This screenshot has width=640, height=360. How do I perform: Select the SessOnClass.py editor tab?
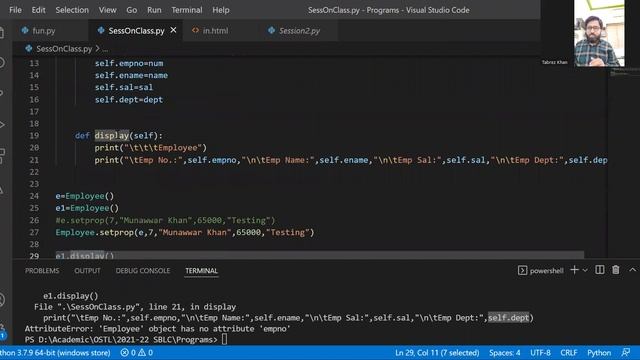click(136, 31)
